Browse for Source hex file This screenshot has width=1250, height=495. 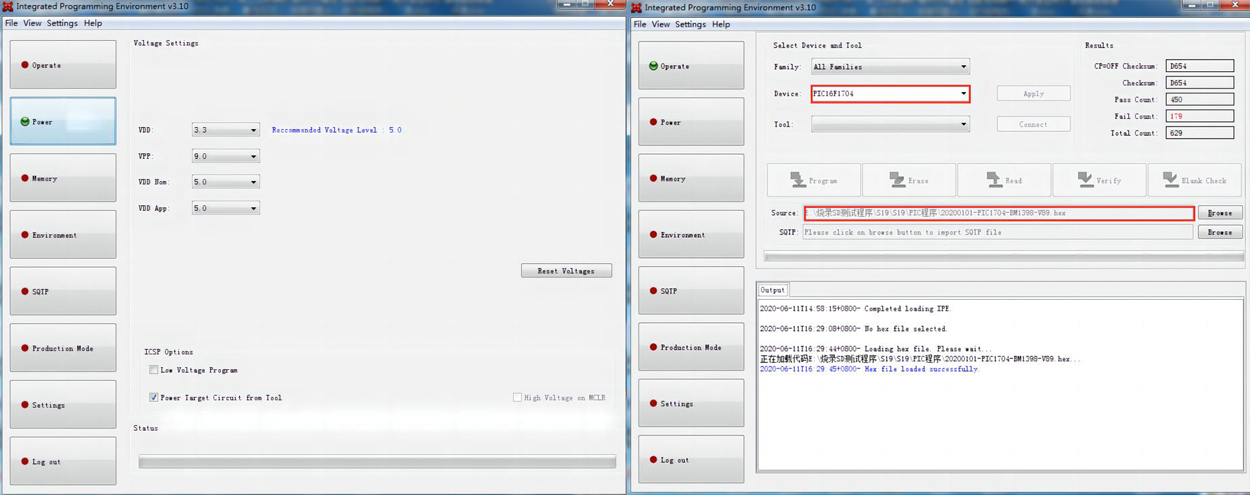pyautogui.click(x=1220, y=213)
